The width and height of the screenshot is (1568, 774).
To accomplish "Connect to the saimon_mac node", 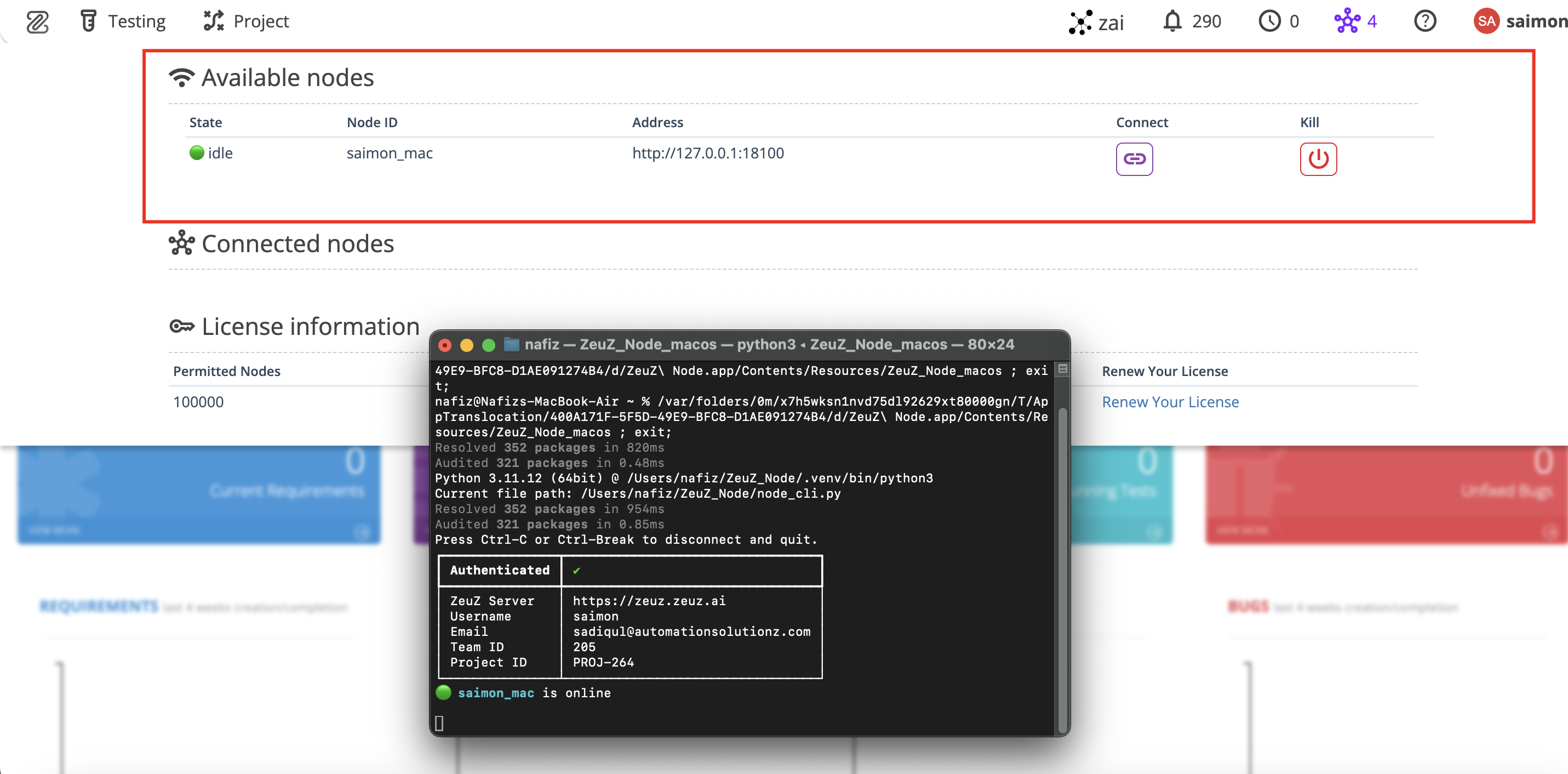I will [1134, 159].
